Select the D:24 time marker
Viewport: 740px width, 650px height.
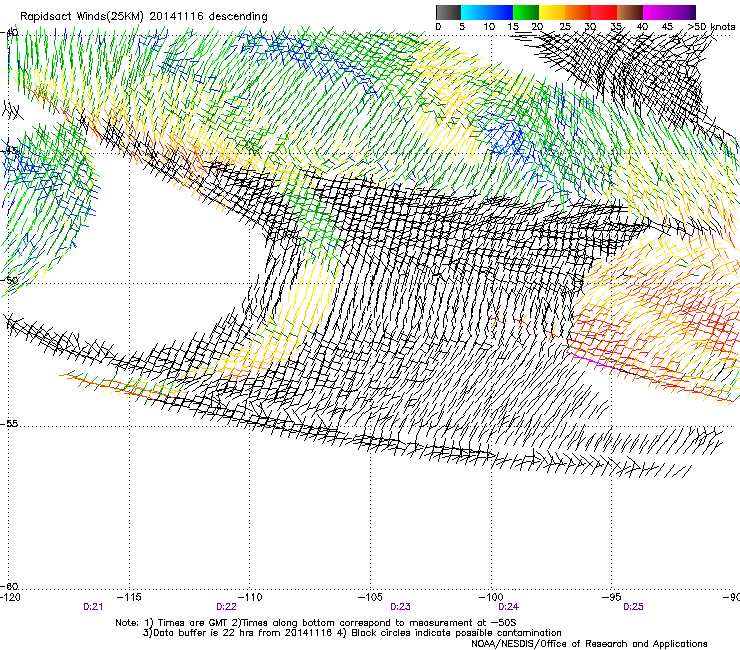(x=508, y=607)
